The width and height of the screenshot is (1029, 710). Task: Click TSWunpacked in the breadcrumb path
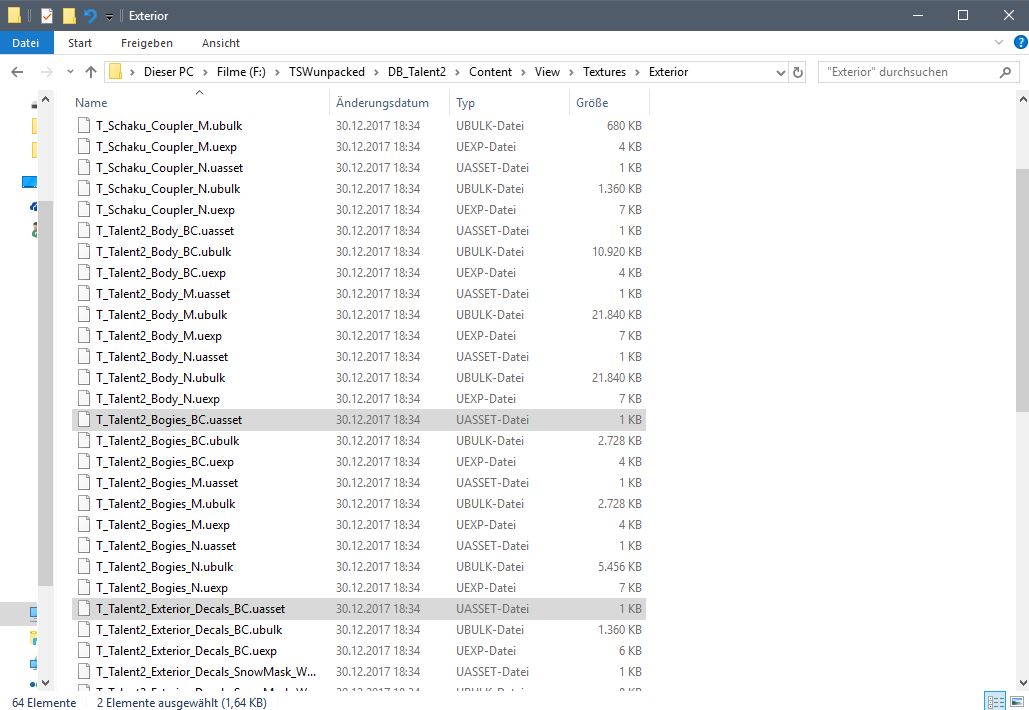322,72
